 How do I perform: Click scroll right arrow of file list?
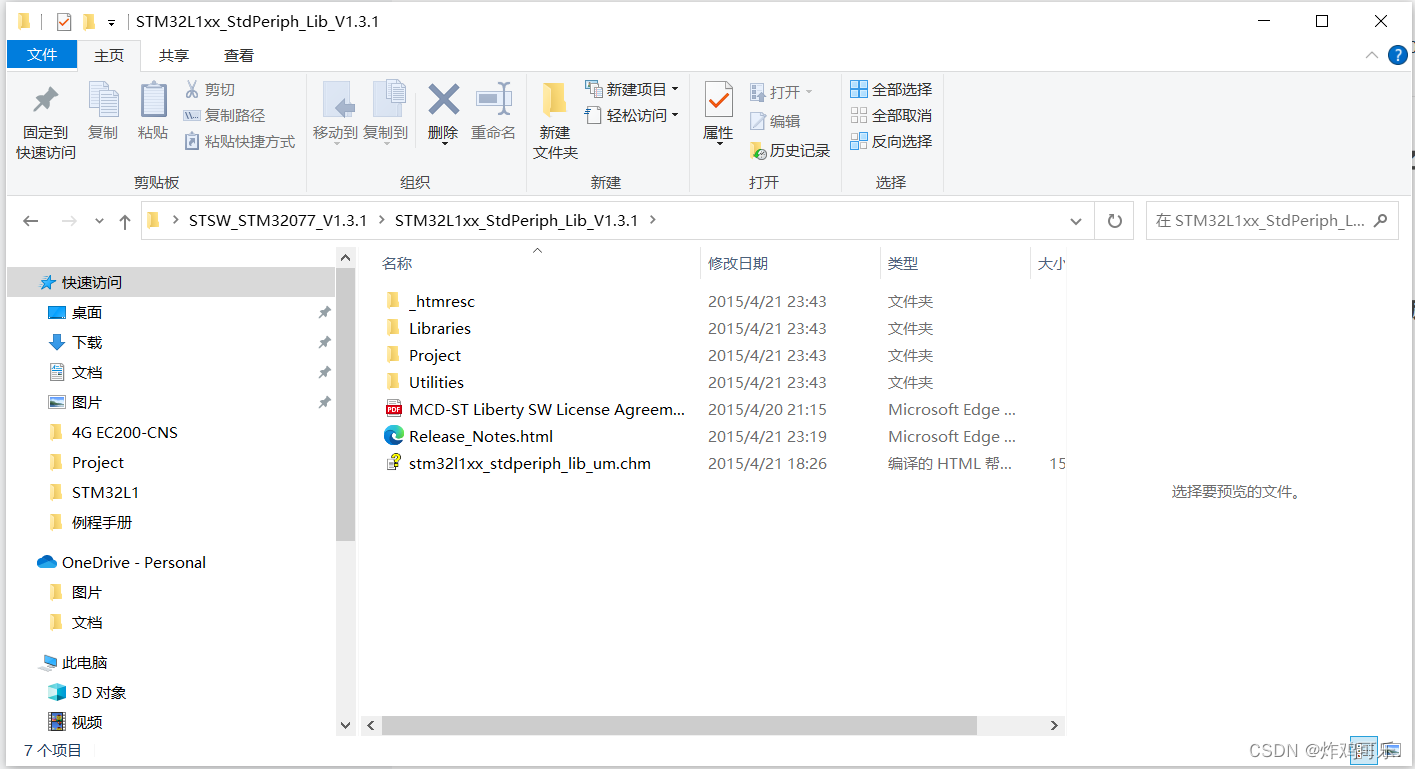coord(1054,725)
